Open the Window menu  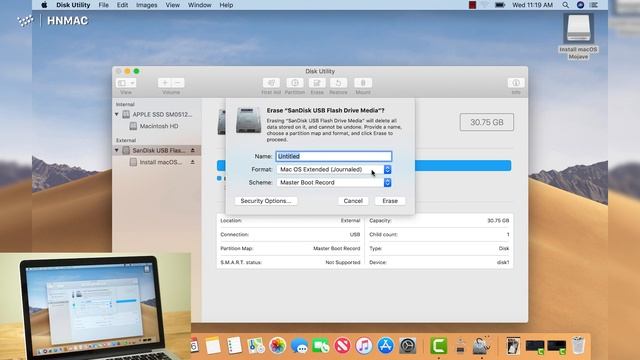coord(200,5)
